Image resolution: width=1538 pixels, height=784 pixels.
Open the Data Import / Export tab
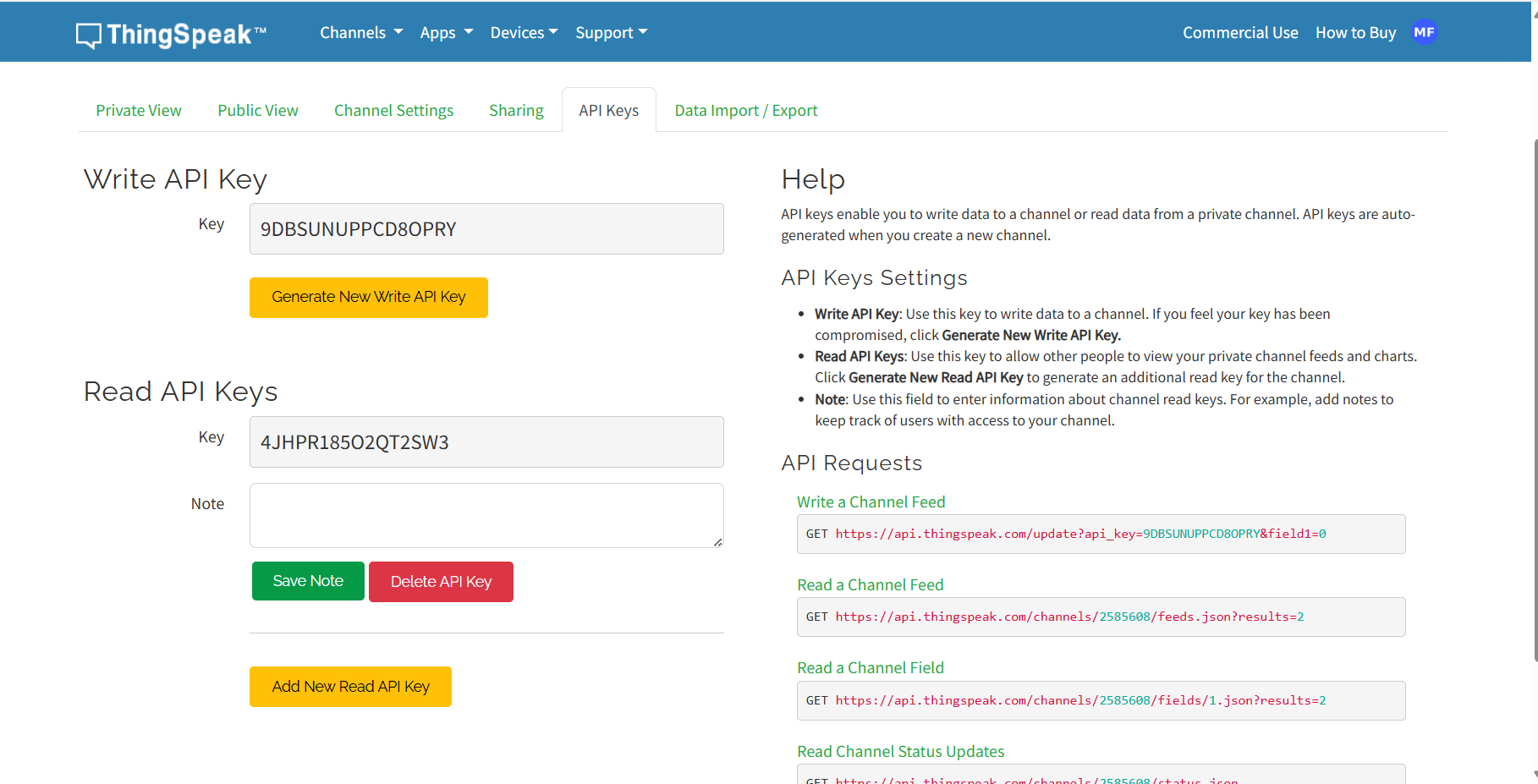[x=746, y=110]
